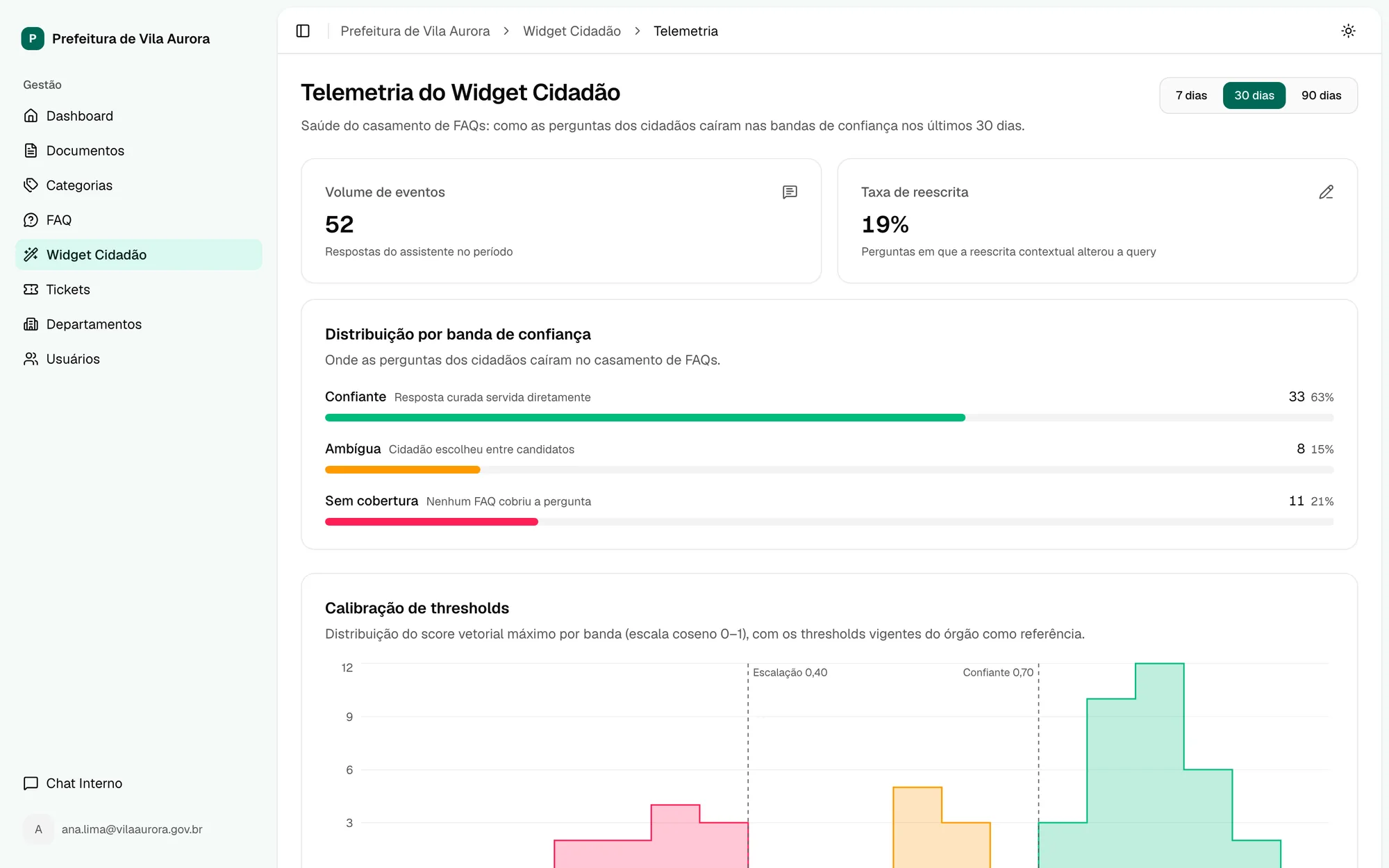Screen dimensions: 1389x868
Task: Click the Confiante 0,70 threshold marker
Action: (998, 672)
